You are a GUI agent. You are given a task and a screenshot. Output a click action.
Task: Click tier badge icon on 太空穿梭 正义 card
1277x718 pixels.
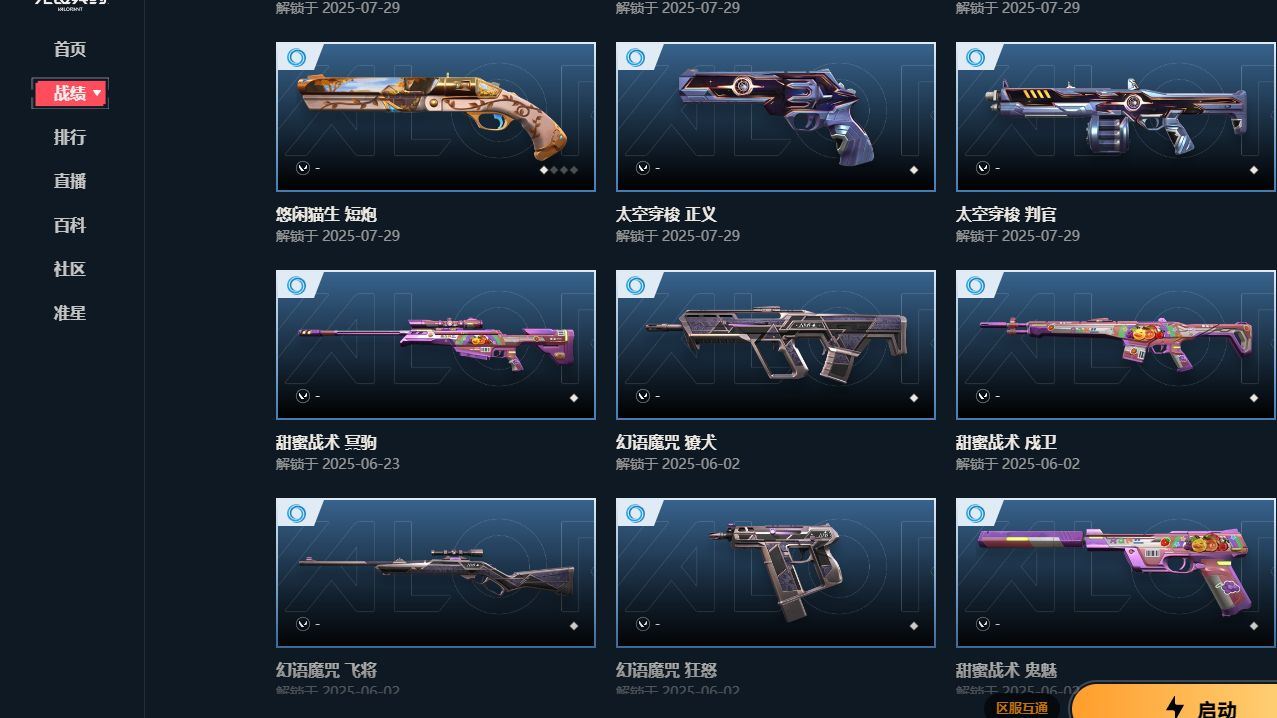click(636, 58)
